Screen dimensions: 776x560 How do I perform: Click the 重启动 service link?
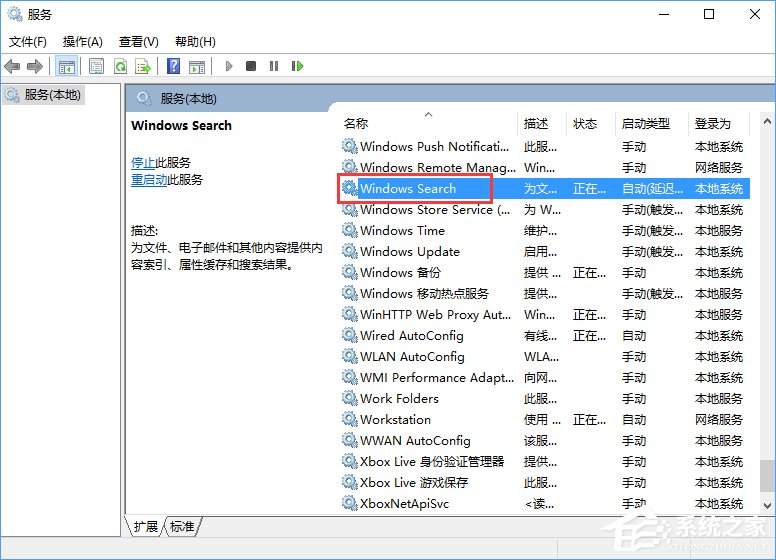tap(149, 179)
